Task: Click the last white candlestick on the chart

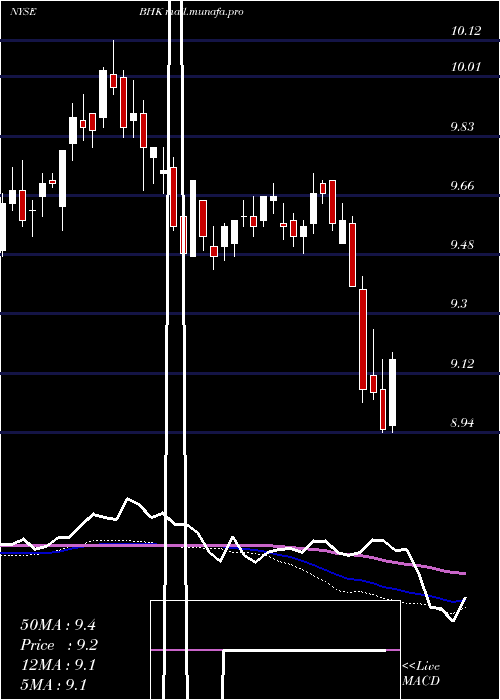Action: [x=392, y=392]
